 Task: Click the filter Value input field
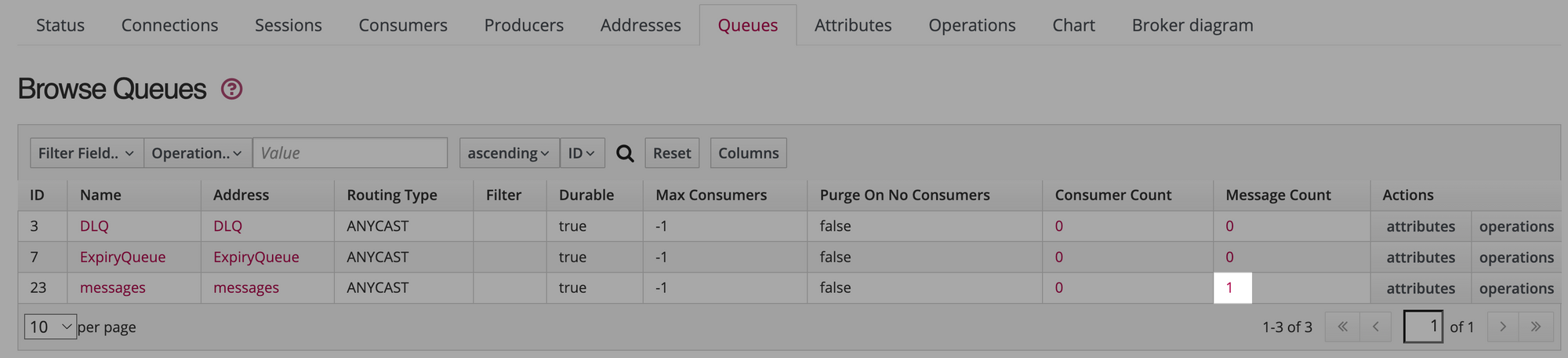(x=350, y=153)
